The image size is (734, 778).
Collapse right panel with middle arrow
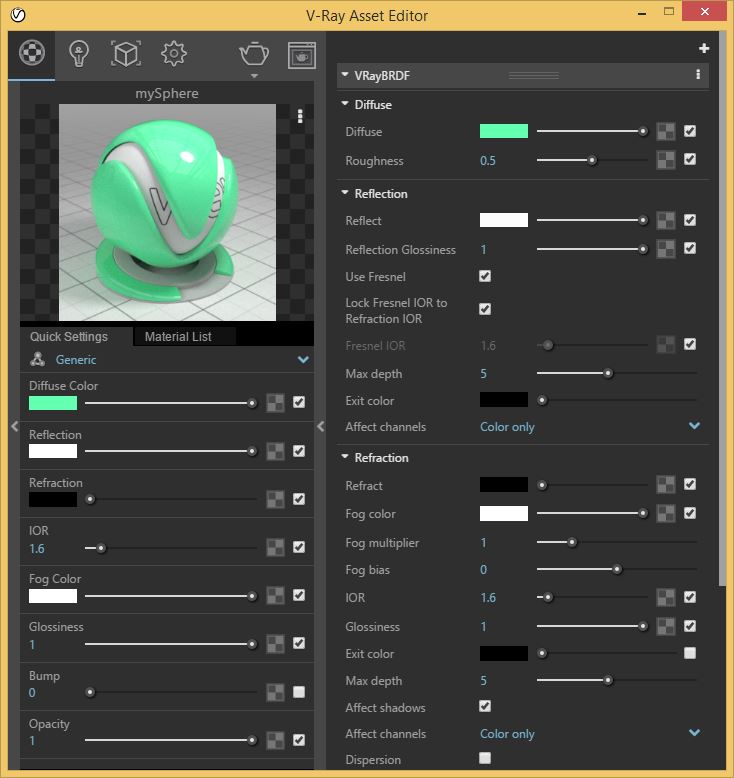(321, 426)
